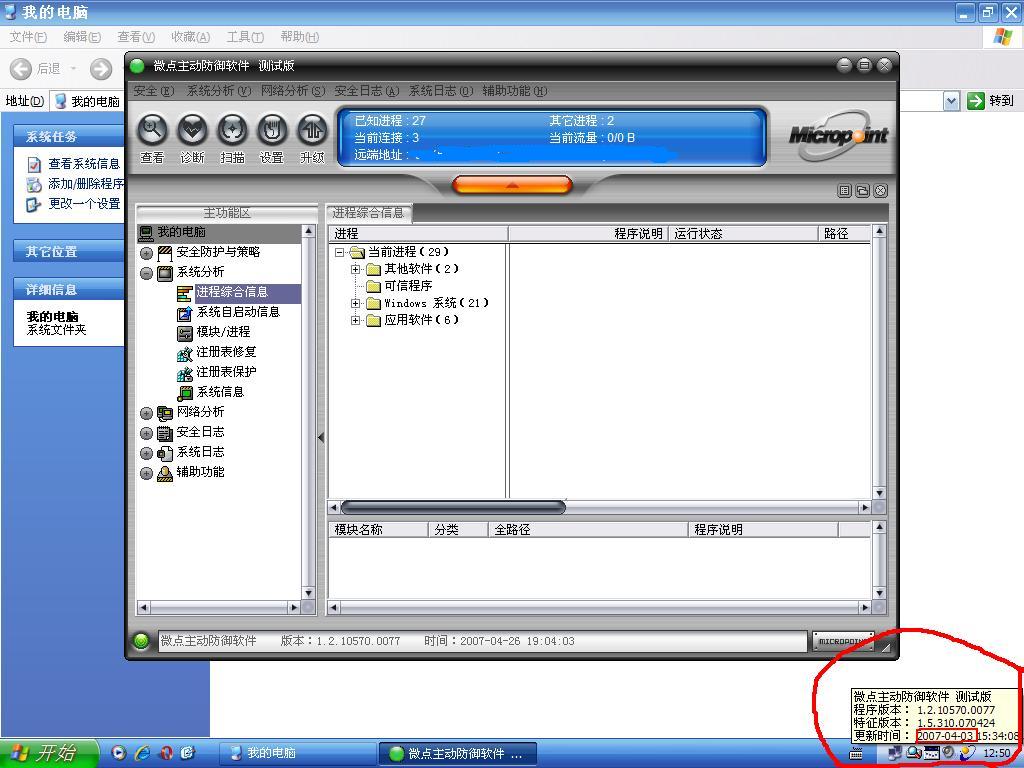Image resolution: width=1024 pixels, height=768 pixels.
Task: Open the 系统分析(V) menu
Action: (x=219, y=91)
